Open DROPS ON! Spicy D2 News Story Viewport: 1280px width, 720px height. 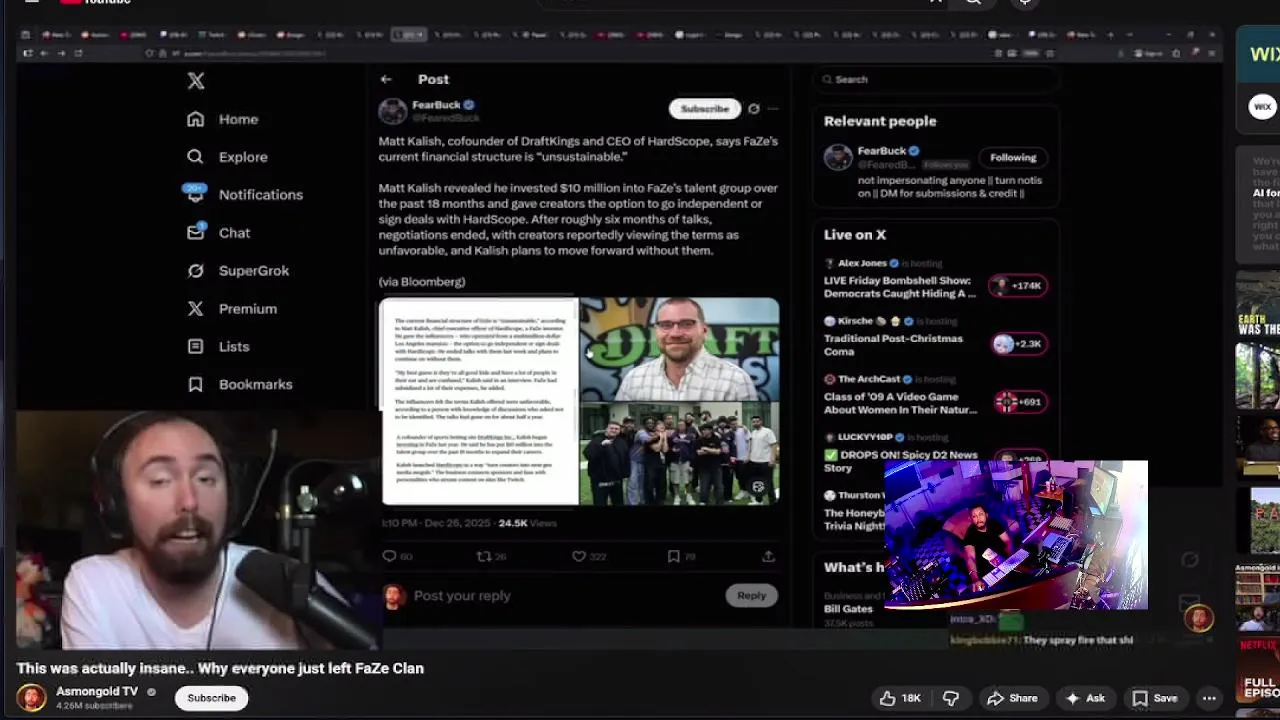click(900, 461)
